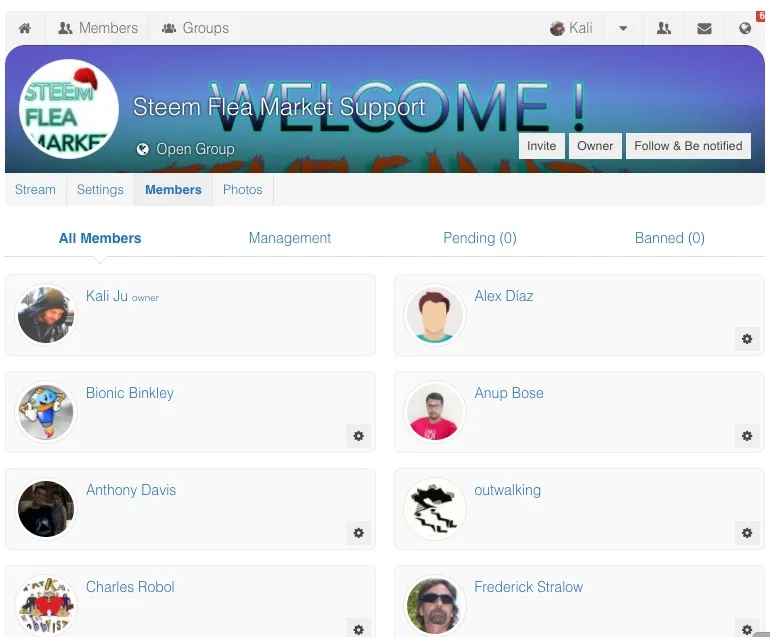
Task: Open gear options for Bionic Binkley
Action: point(358,436)
